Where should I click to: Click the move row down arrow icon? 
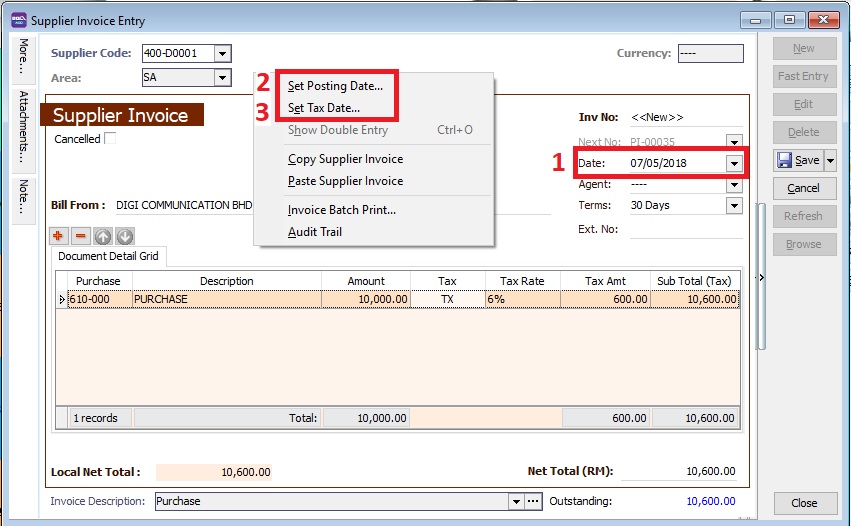tap(124, 236)
